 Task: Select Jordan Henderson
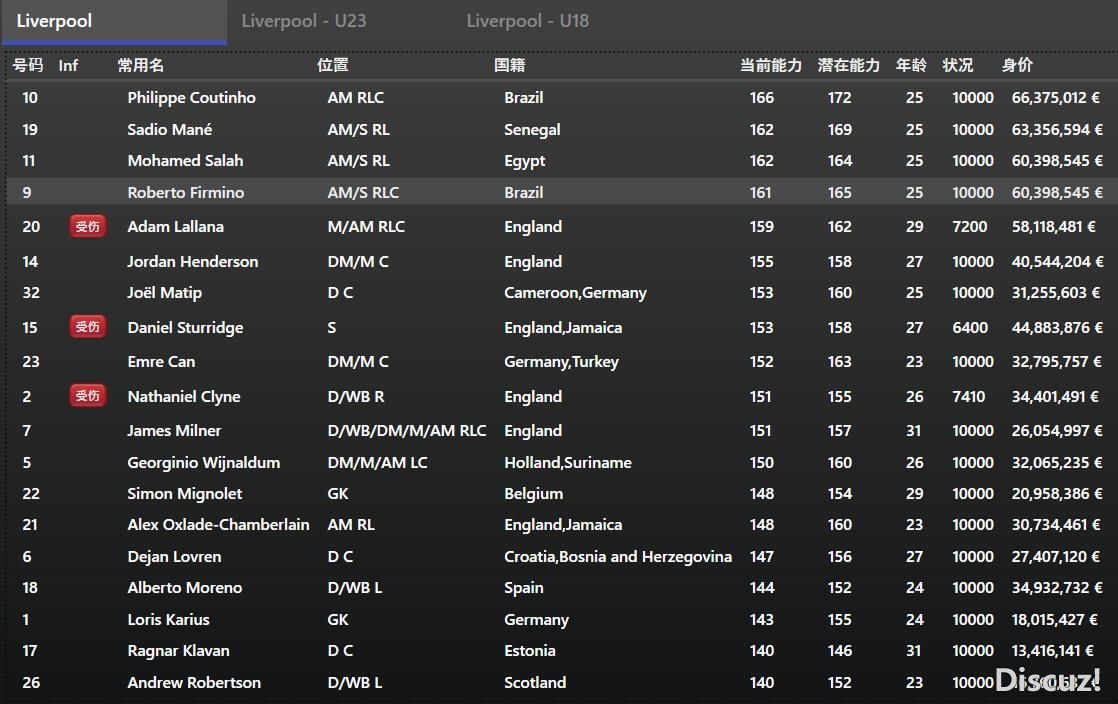[193, 262]
